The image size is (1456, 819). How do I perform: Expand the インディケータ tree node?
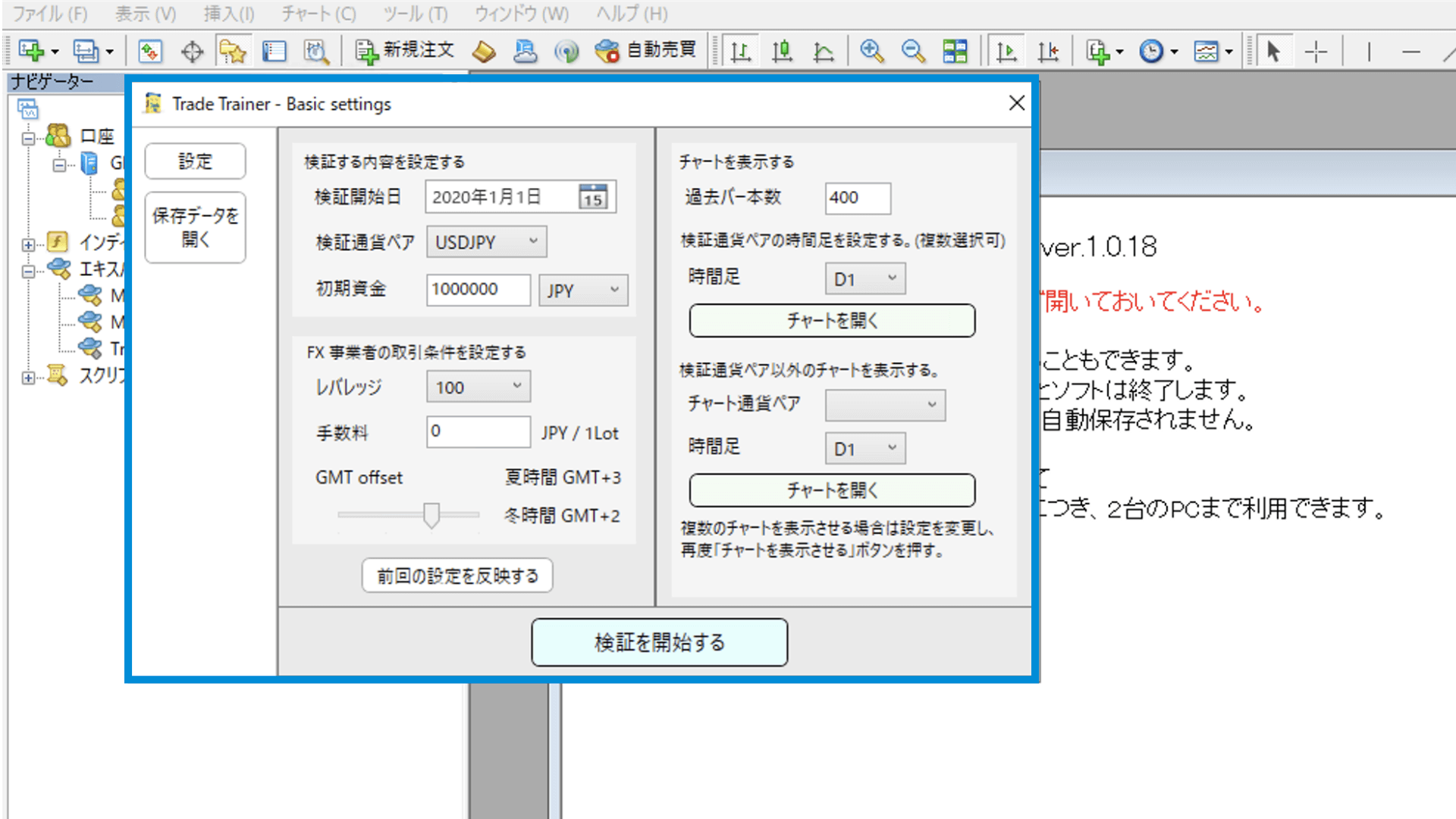[x=28, y=244]
